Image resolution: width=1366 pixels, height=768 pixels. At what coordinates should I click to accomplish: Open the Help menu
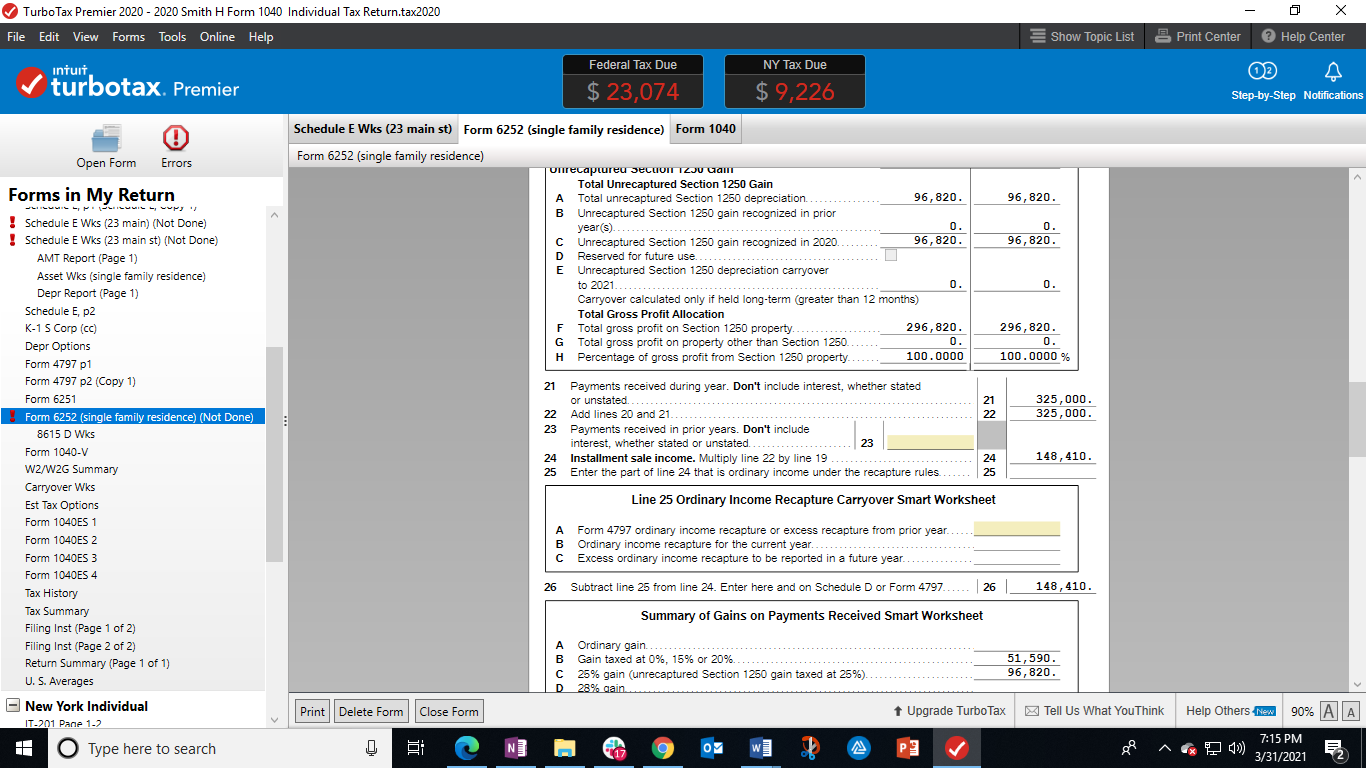coord(261,37)
